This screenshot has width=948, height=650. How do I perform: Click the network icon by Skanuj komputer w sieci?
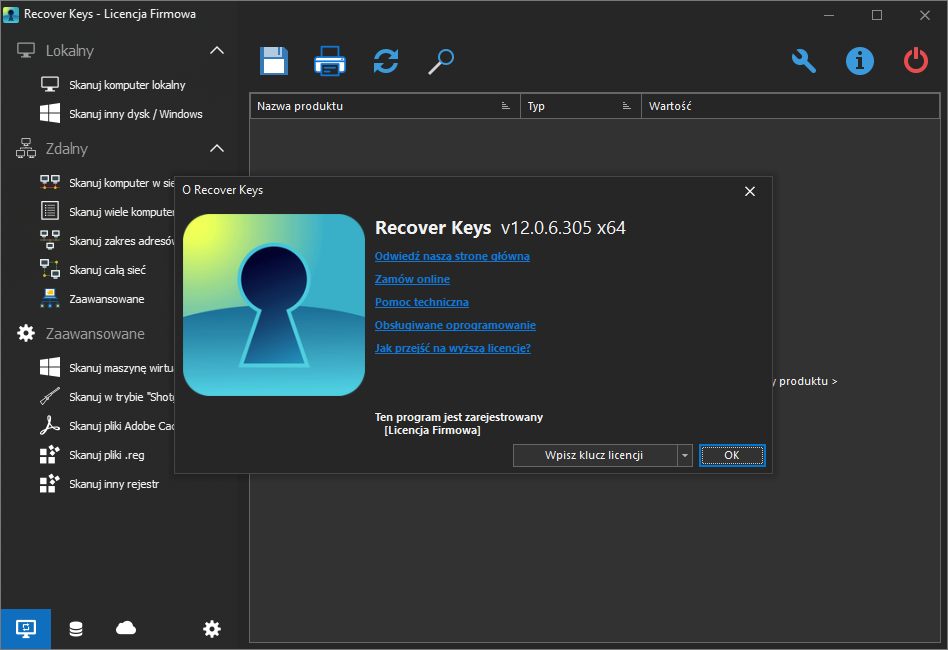[x=50, y=183]
